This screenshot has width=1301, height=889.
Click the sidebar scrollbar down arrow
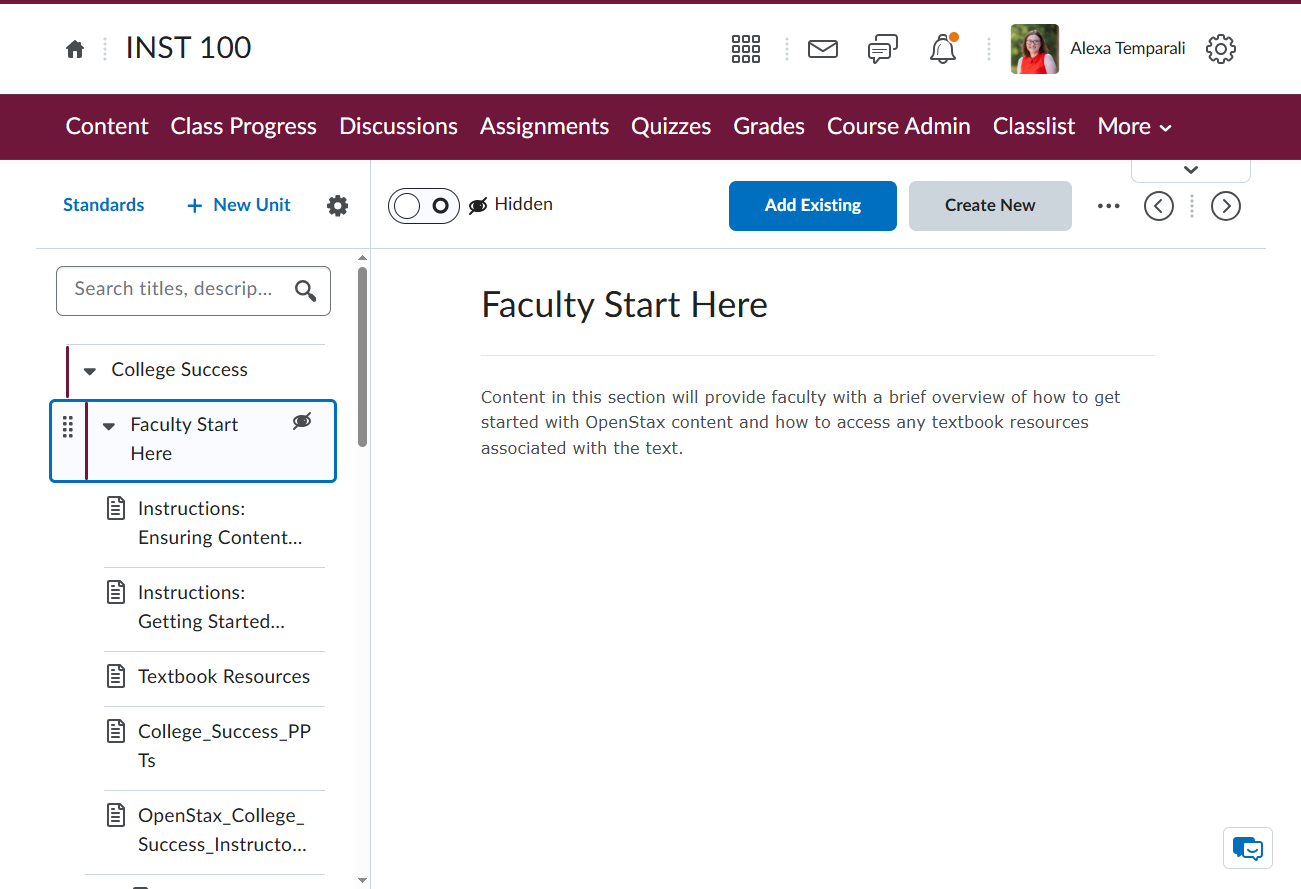[362, 880]
